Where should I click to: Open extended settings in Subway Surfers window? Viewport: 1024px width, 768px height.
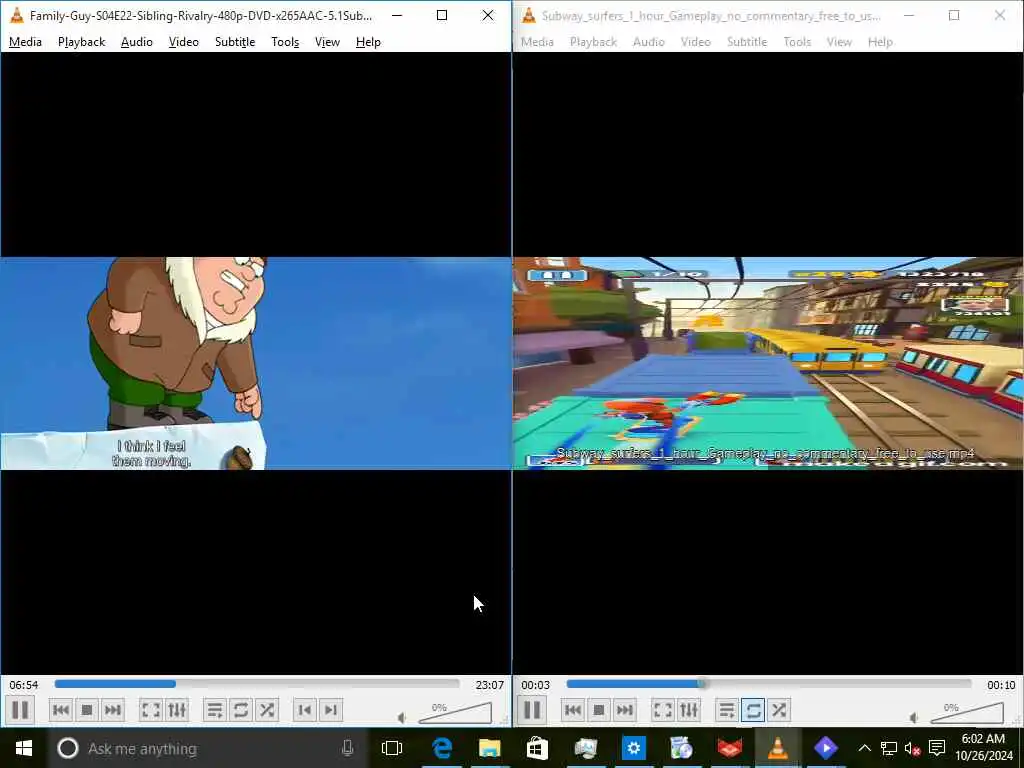pos(689,710)
